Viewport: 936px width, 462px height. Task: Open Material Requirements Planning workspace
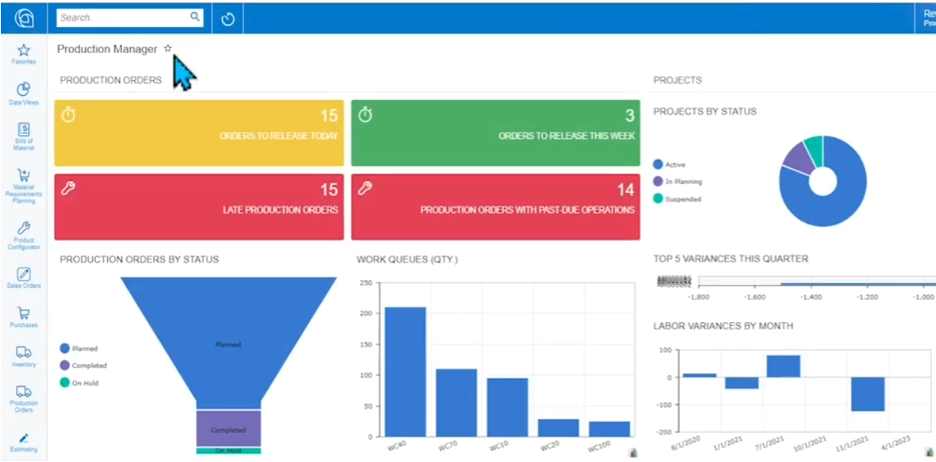23,186
